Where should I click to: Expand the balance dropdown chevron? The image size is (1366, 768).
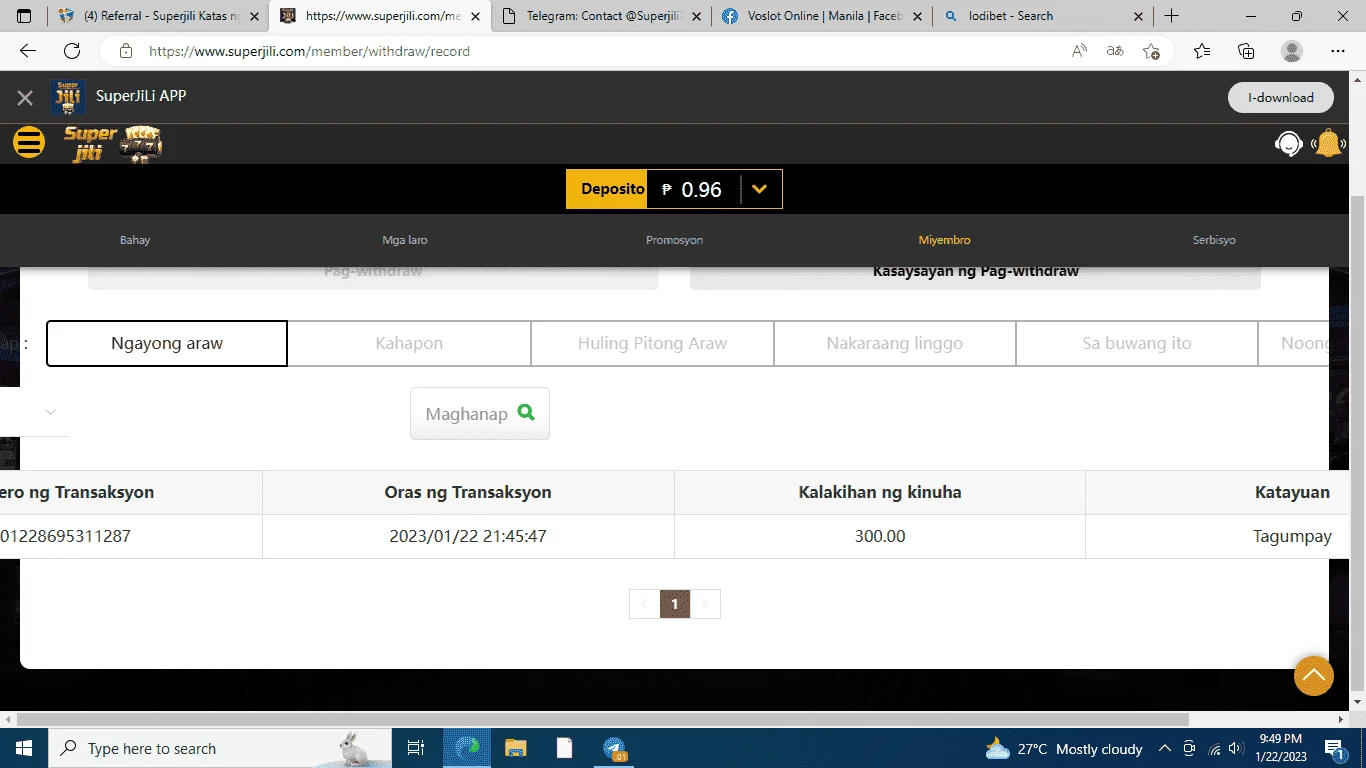(x=760, y=189)
